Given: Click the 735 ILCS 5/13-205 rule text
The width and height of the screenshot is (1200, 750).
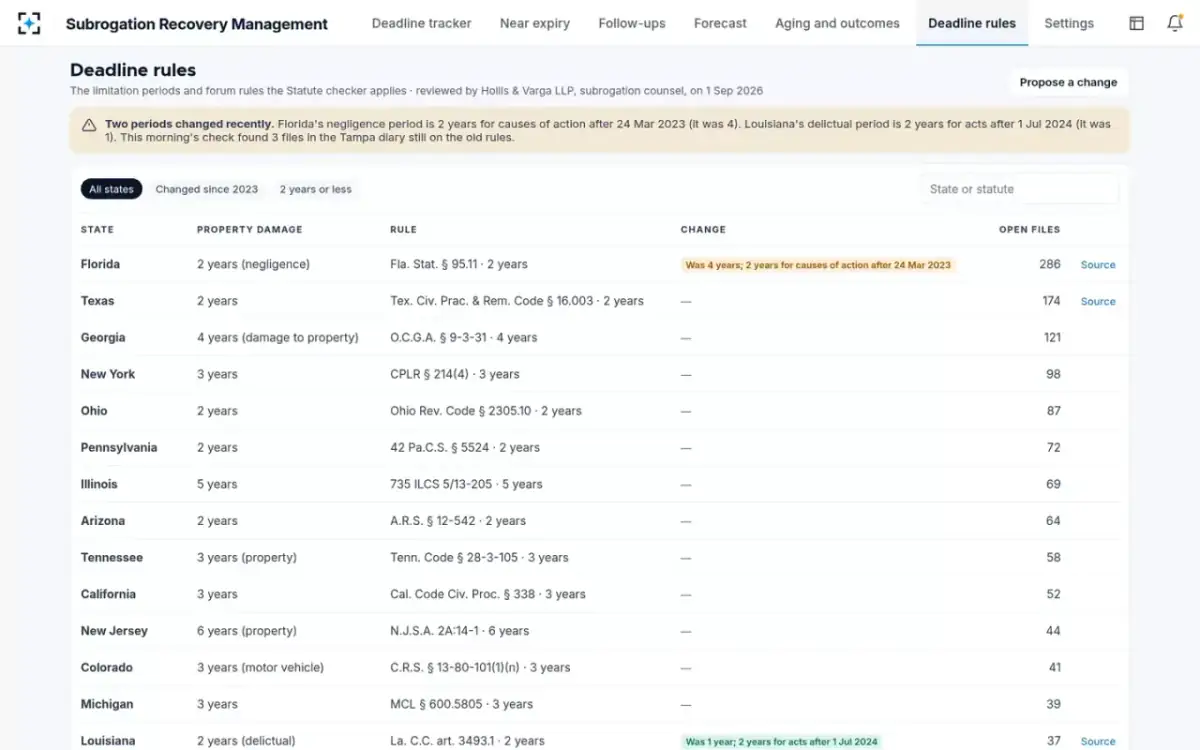Looking at the screenshot, I should pyautogui.click(x=466, y=484).
